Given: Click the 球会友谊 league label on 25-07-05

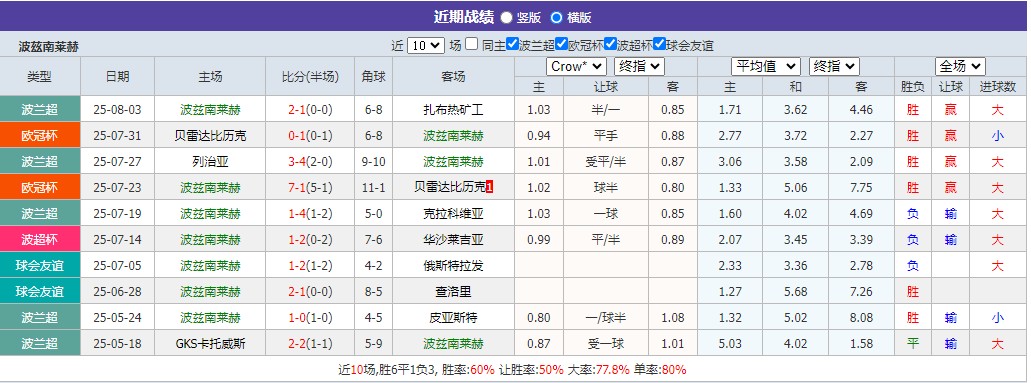Looking at the screenshot, I should tap(40, 265).
